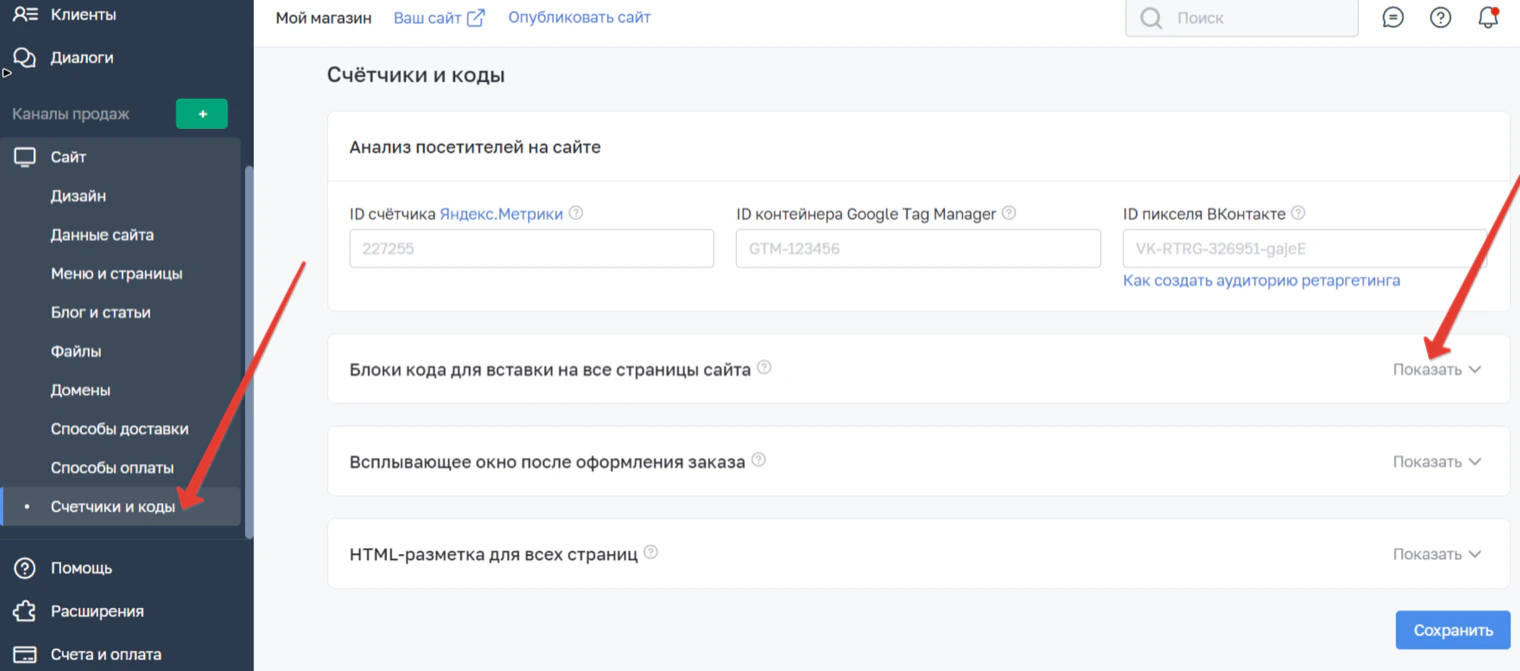This screenshot has width=1520, height=671.
Task: Click the help question mark icon in header
Action: click(1440, 17)
